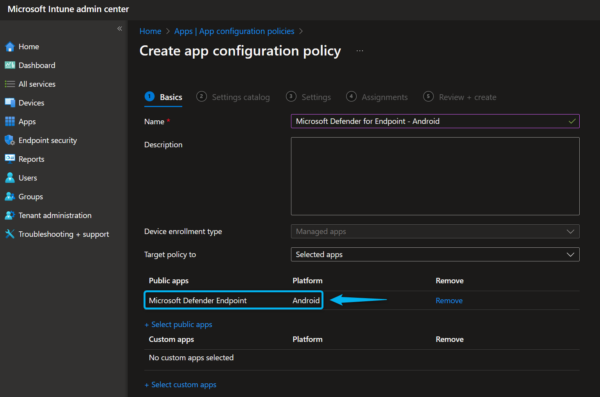
Task: Open Devices menu entry
Action: [31, 103]
